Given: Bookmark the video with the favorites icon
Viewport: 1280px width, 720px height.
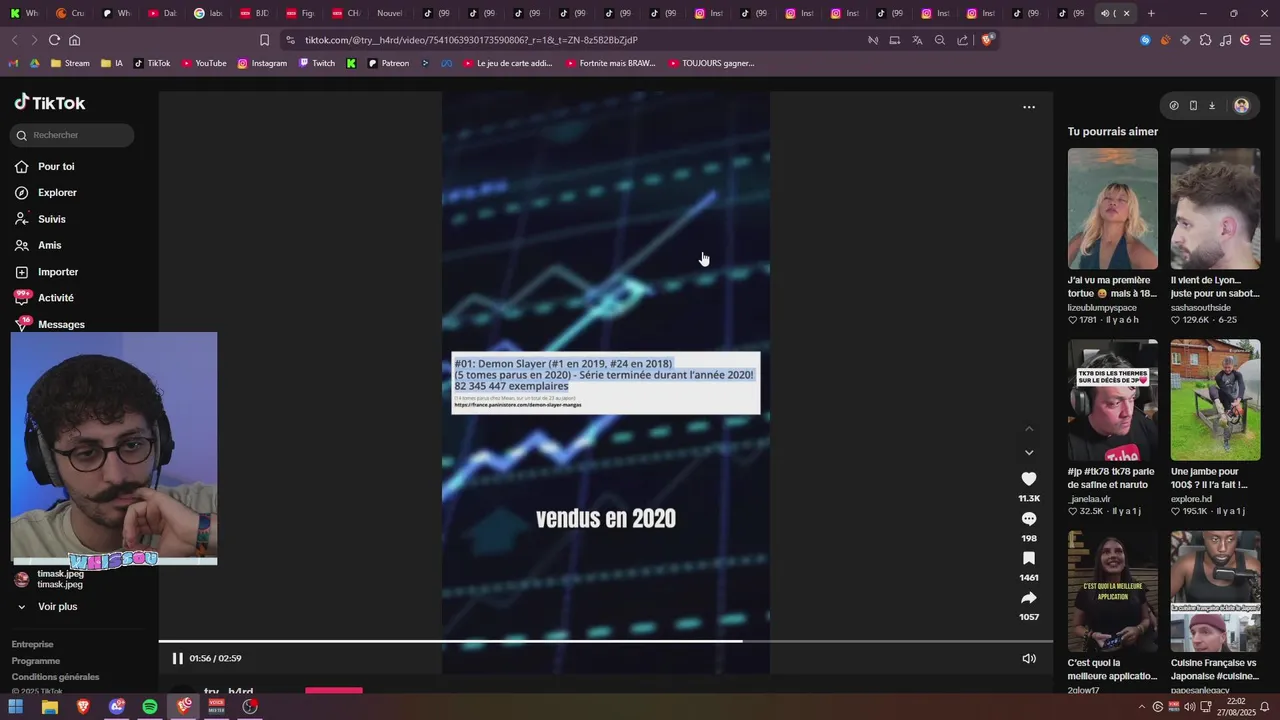Looking at the screenshot, I should pos(1029,558).
